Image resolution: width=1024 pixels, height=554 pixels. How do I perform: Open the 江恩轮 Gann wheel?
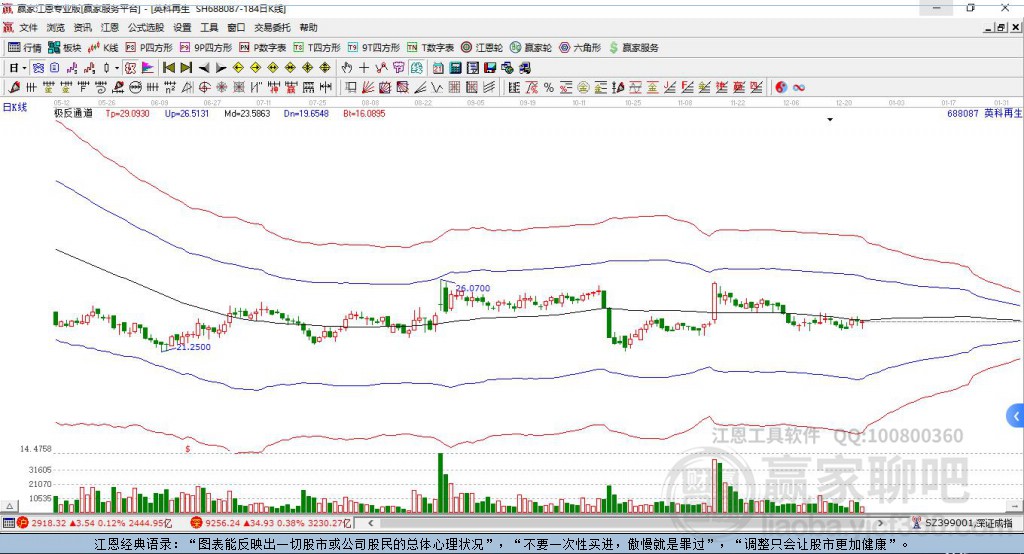pos(482,48)
